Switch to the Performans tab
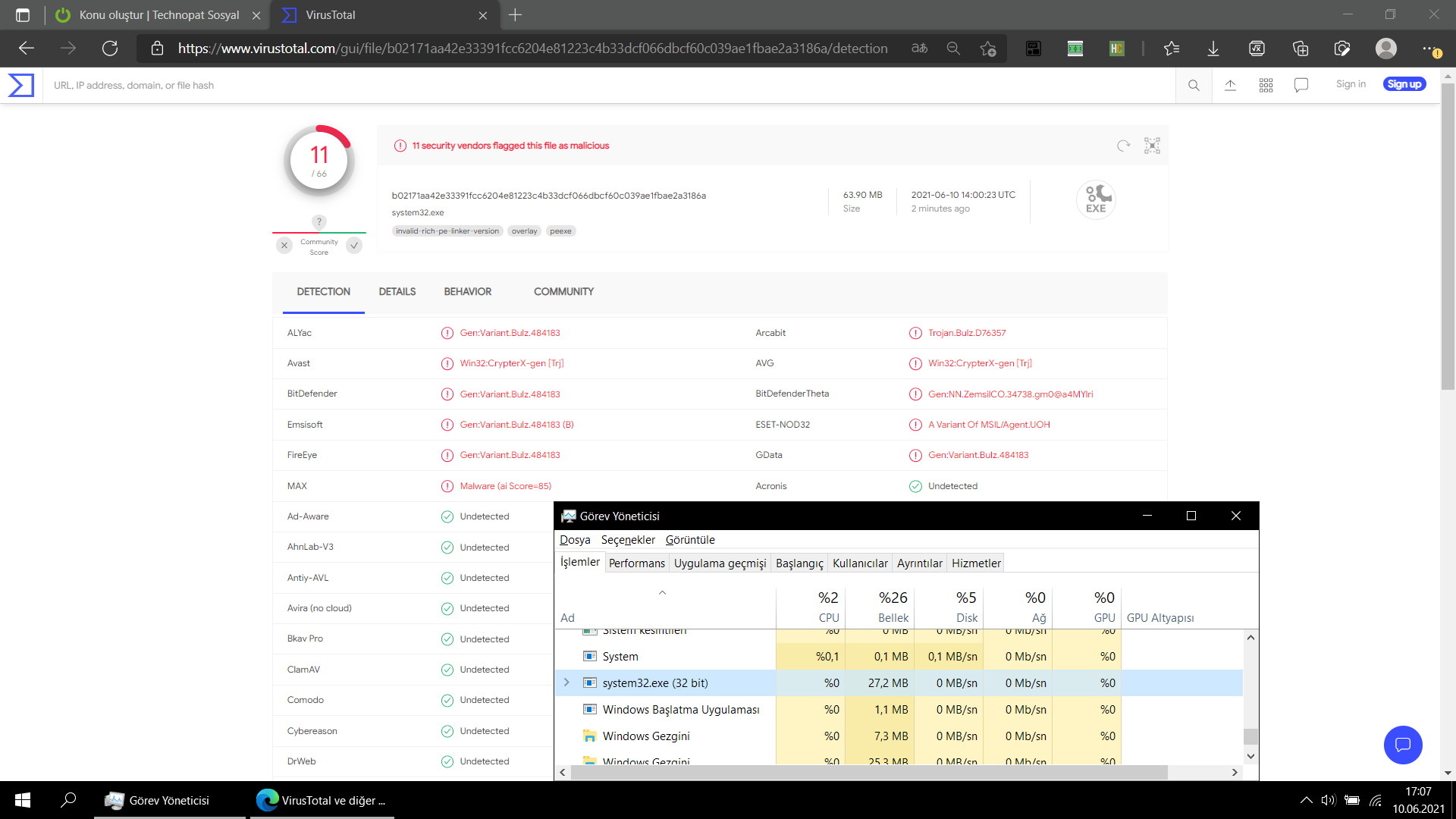The height and width of the screenshot is (819, 1456). coord(636,563)
